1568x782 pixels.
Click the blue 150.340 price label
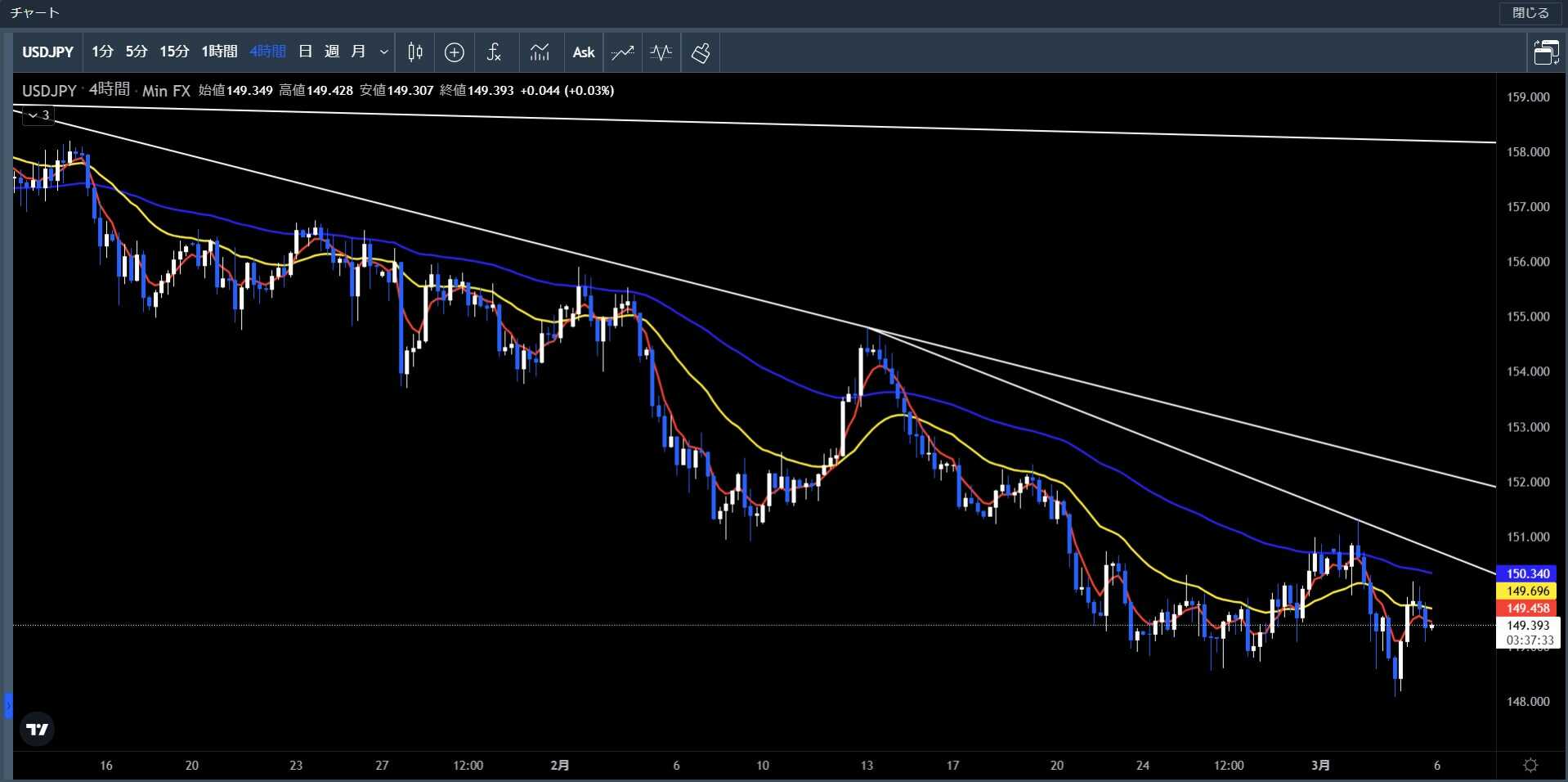point(1528,573)
